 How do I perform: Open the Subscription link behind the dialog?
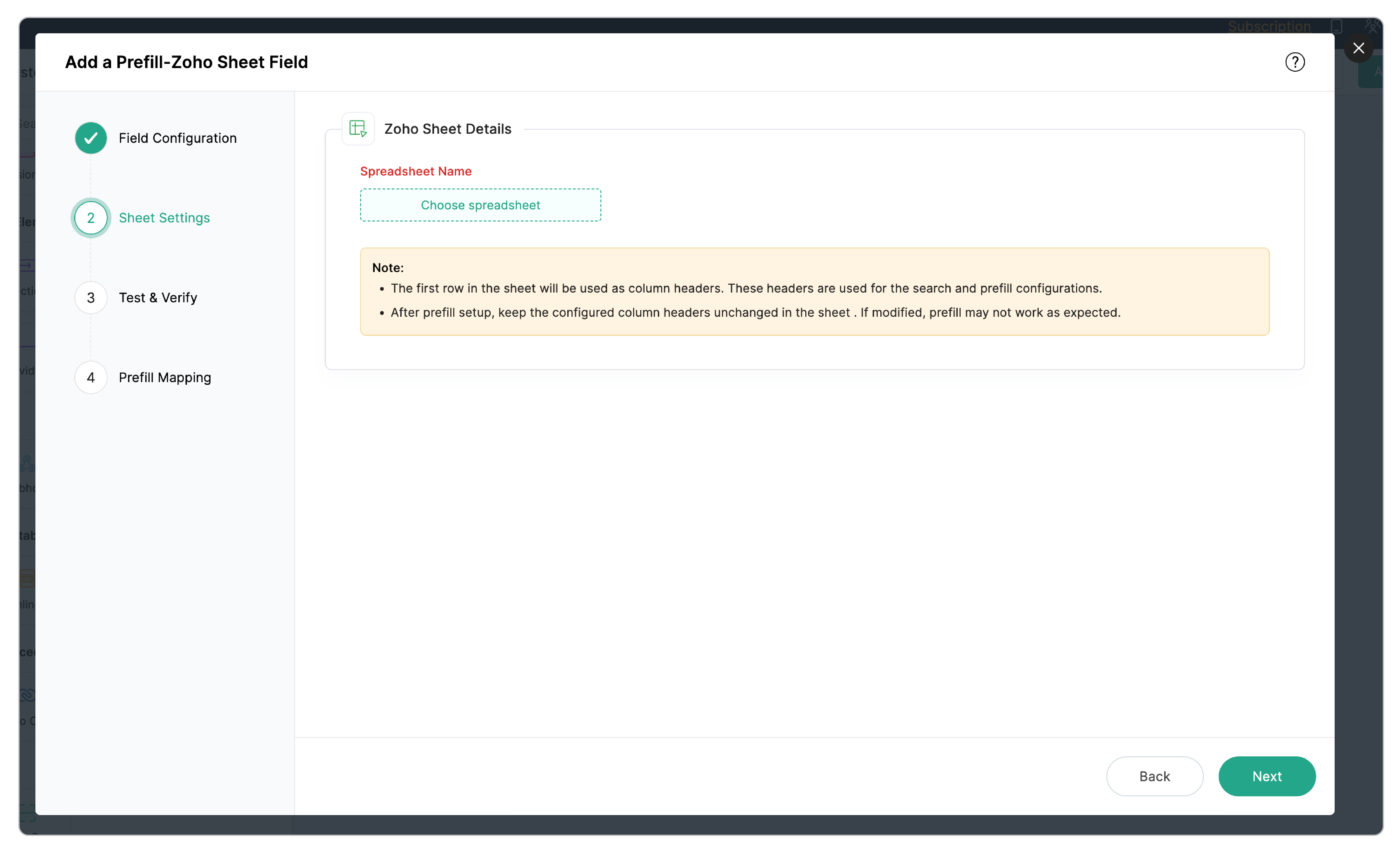point(1269,26)
